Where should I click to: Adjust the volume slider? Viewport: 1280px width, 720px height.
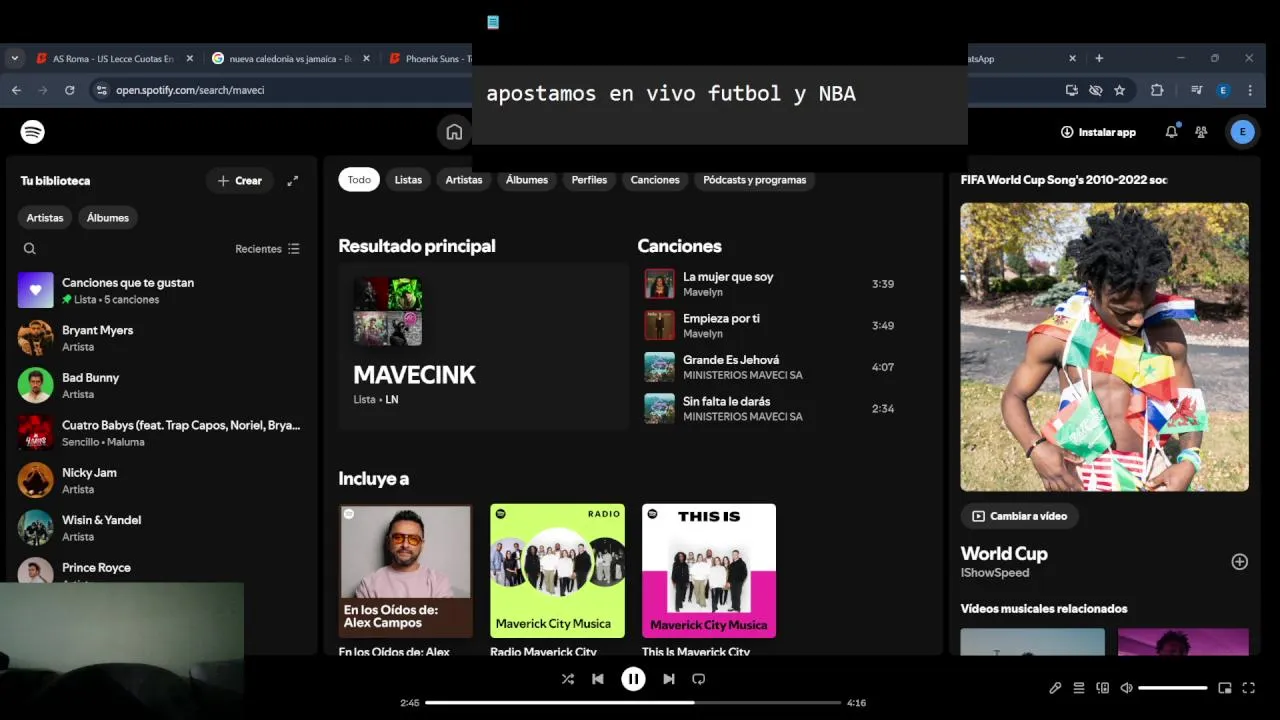coord(1172,688)
